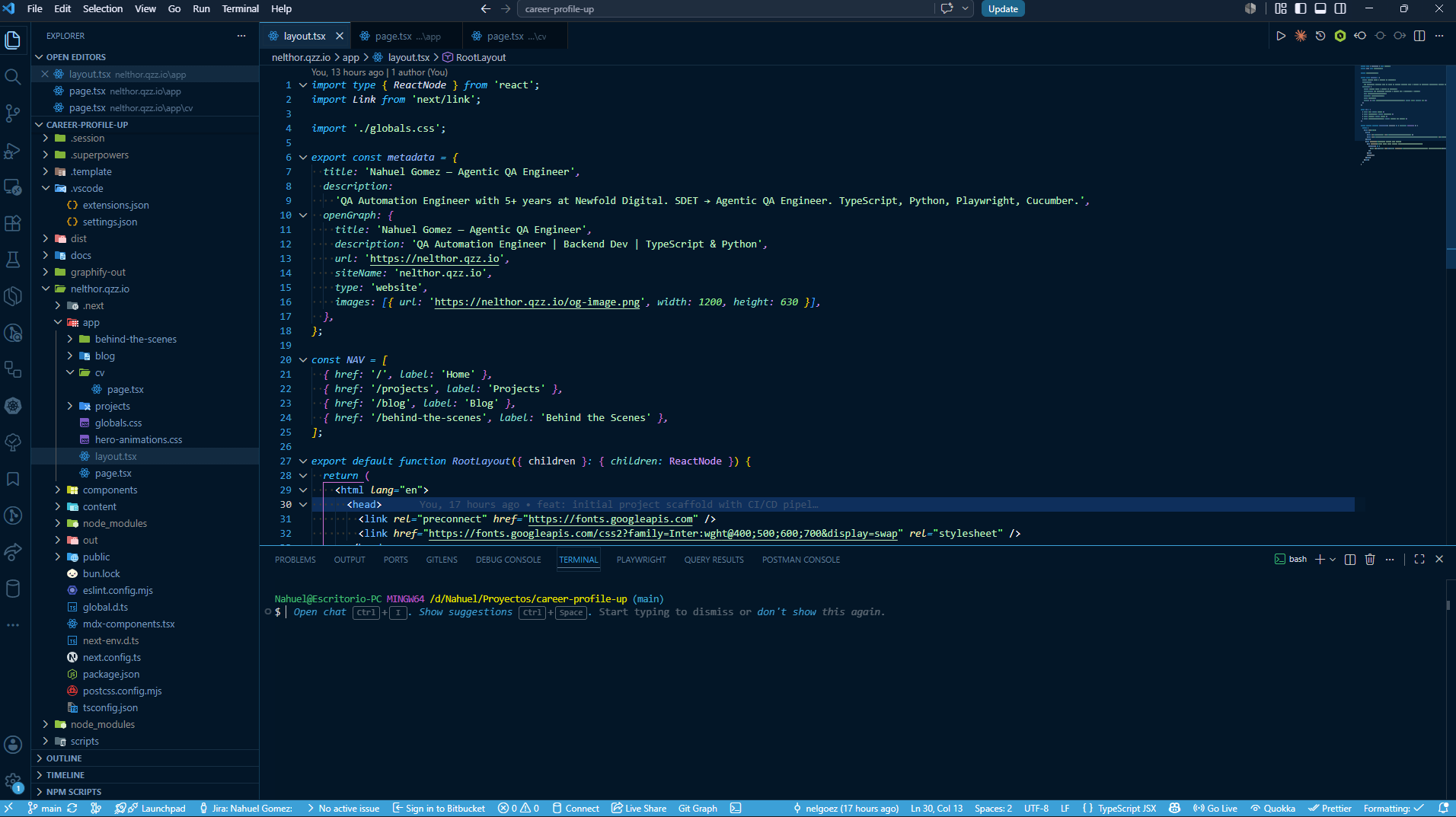The image size is (1456, 817).
Task: Toggle the primary side bar layout button
Action: 1301,8
